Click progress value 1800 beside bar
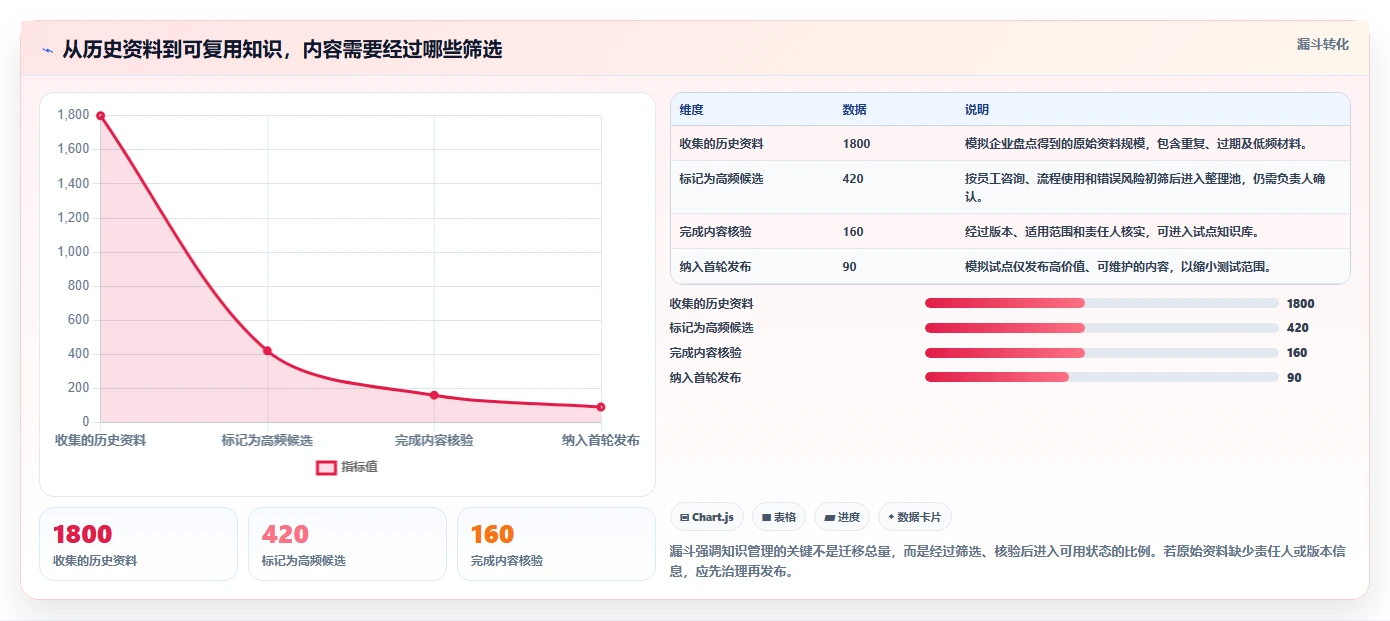The height and width of the screenshot is (621, 1390). [x=1301, y=304]
